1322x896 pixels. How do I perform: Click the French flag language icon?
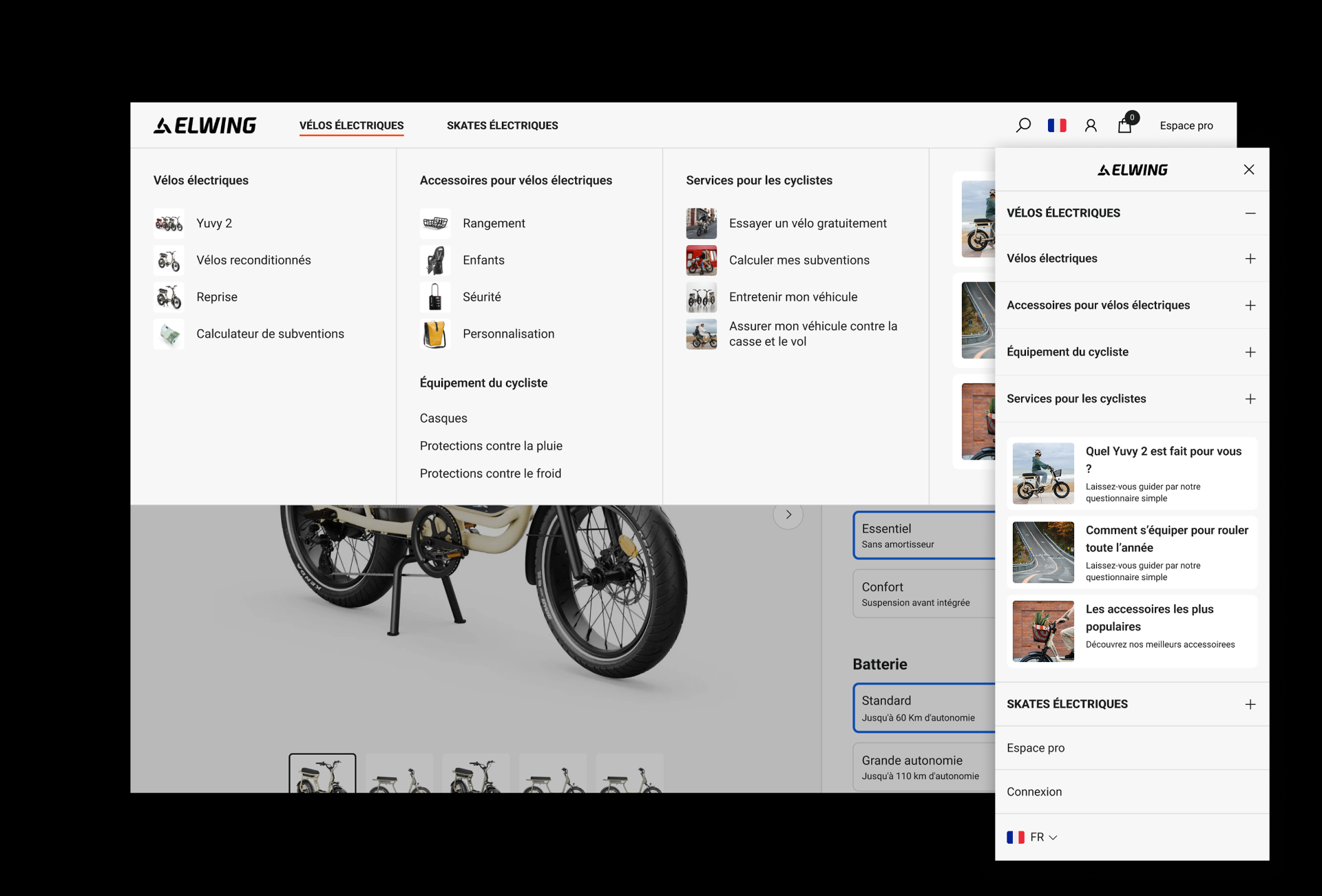tap(1057, 125)
